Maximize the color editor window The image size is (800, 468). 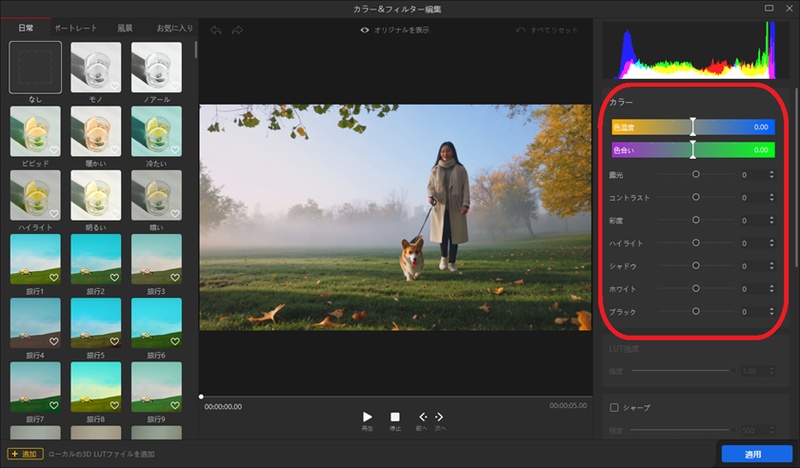(x=769, y=8)
